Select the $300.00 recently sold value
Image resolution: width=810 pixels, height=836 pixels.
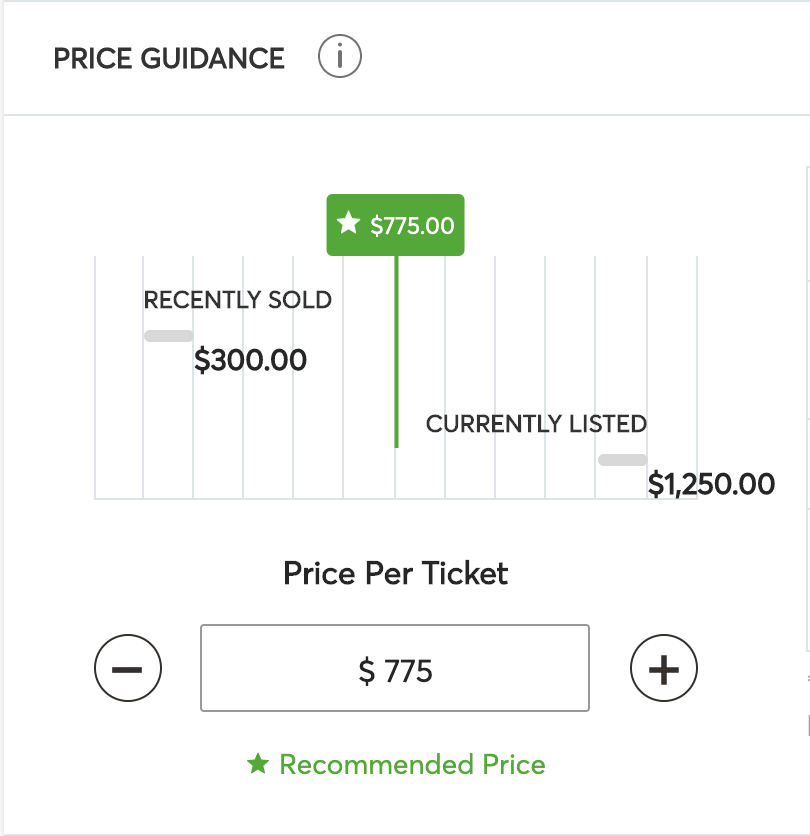251,360
